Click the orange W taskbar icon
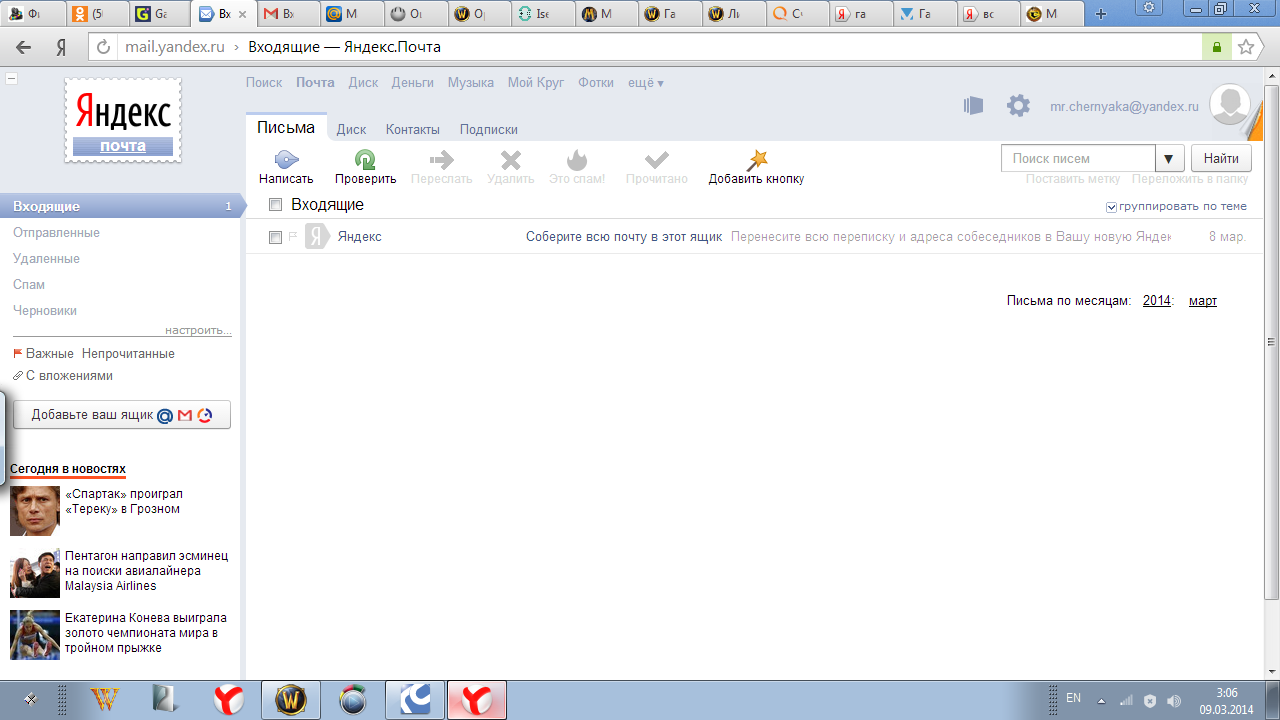This screenshot has height=720, width=1280. click(104, 700)
